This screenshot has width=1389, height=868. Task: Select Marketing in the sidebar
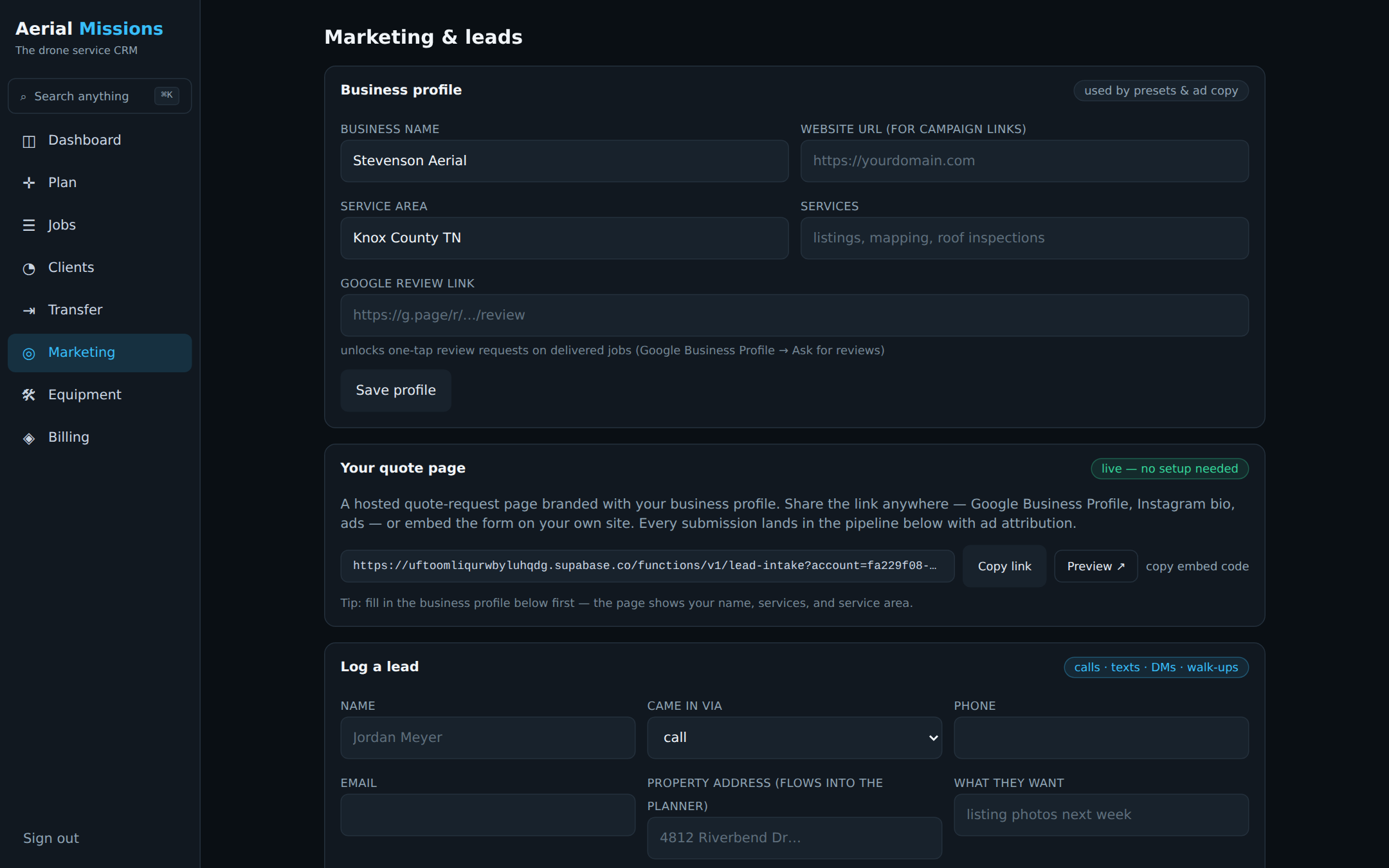[100, 352]
